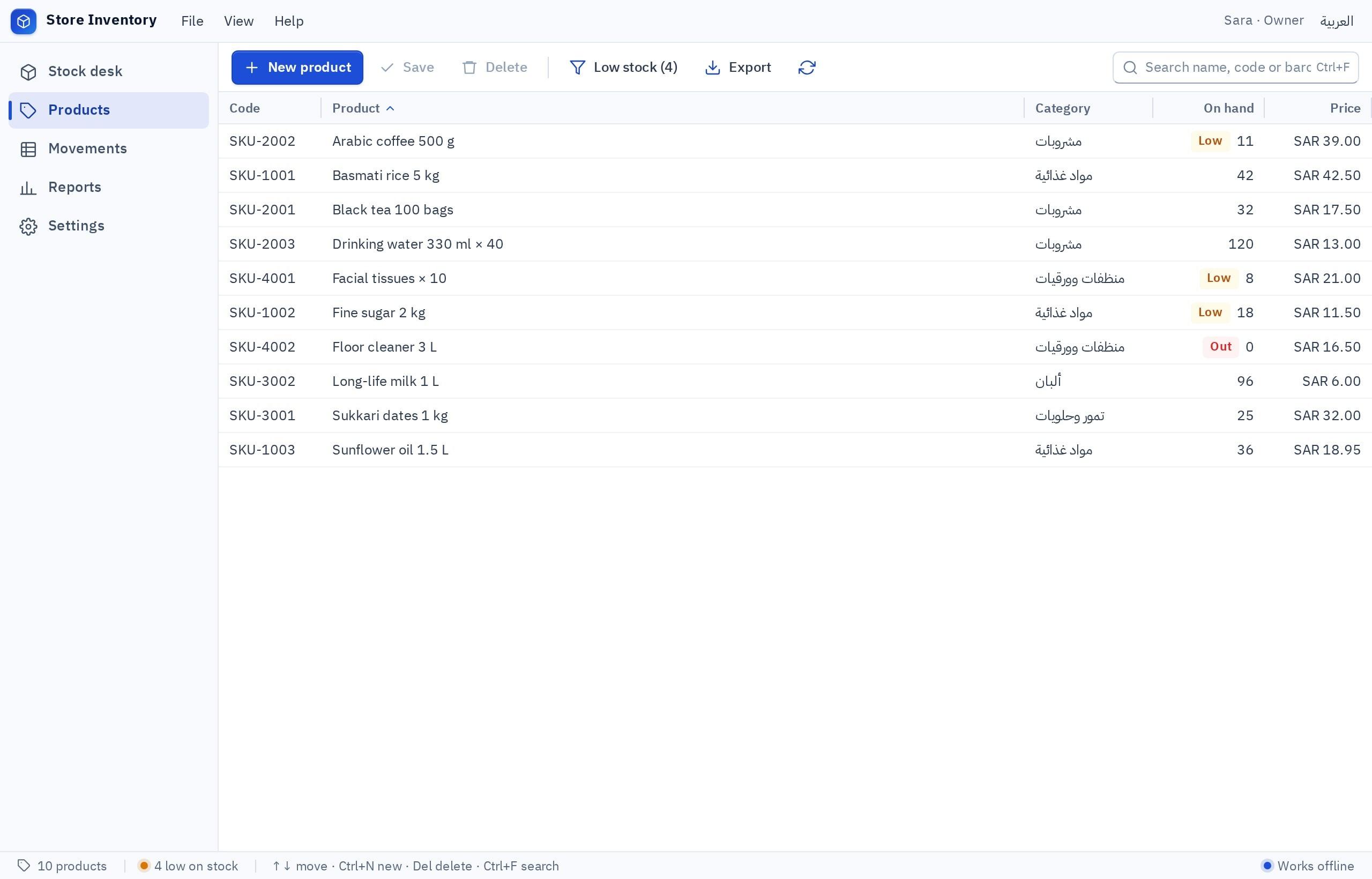Viewport: 1372px width, 879px height.
Task: Click the refresh icon in toolbar
Action: pos(807,68)
